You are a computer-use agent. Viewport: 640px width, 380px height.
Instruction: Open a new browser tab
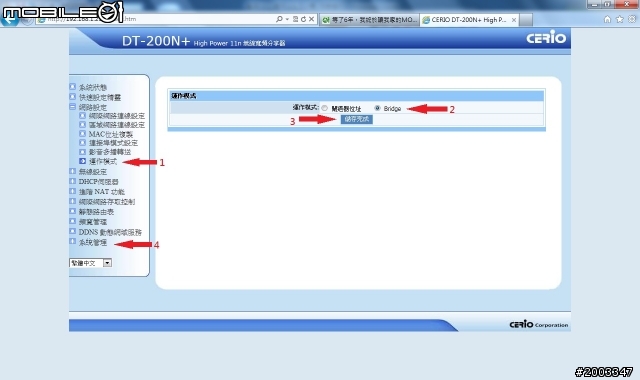[526, 20]
